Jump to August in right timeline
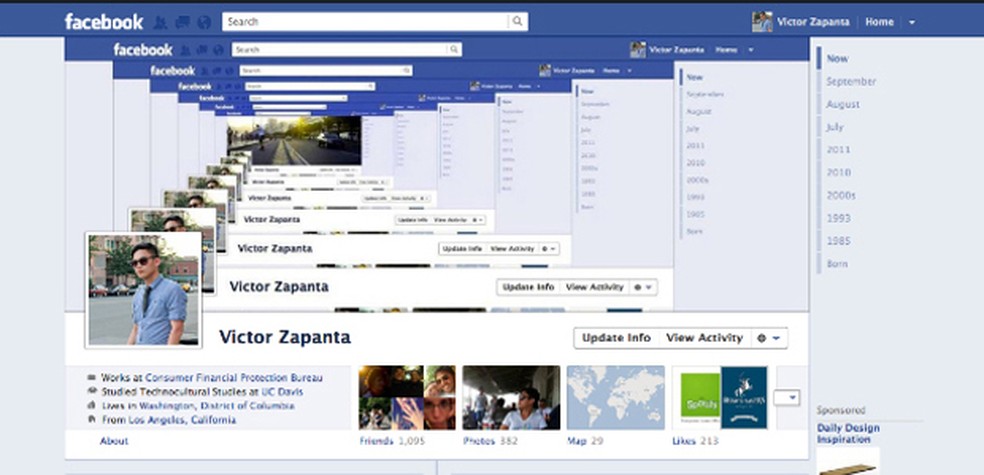 coord(843,104)
